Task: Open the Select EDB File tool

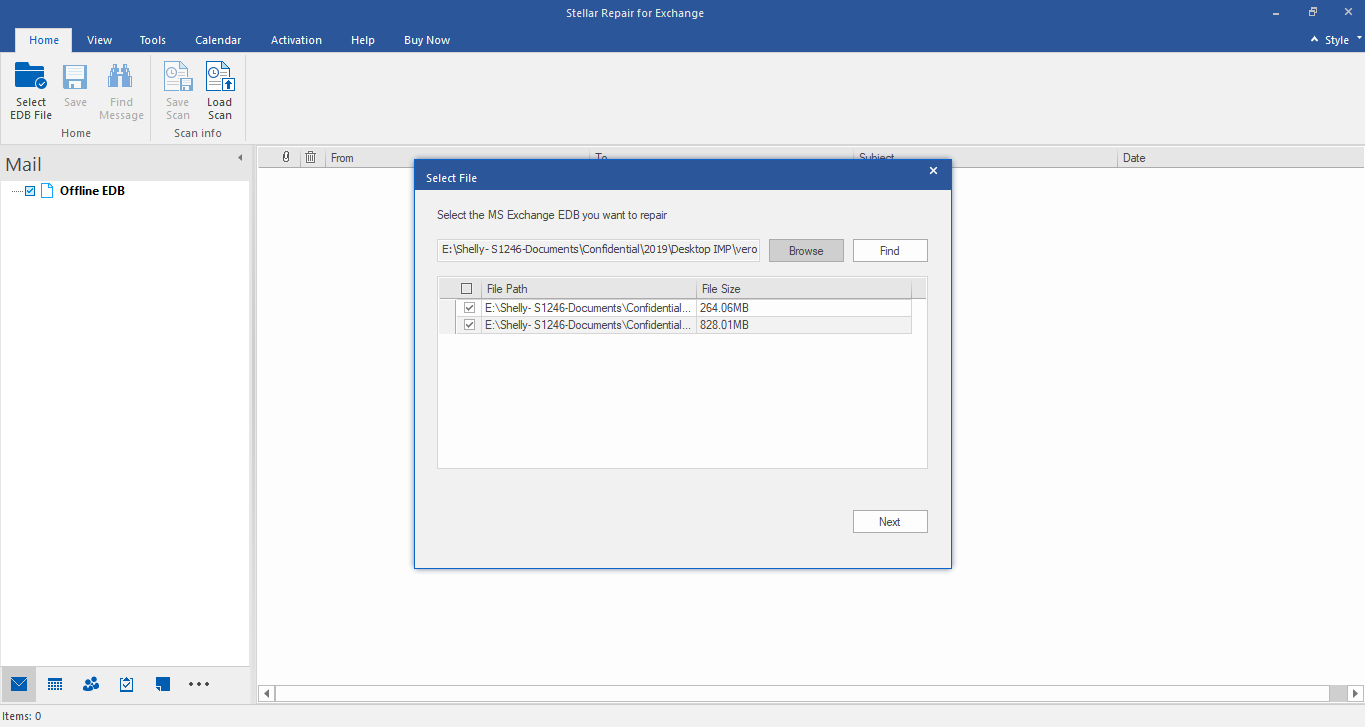Action: coord(31,91)
